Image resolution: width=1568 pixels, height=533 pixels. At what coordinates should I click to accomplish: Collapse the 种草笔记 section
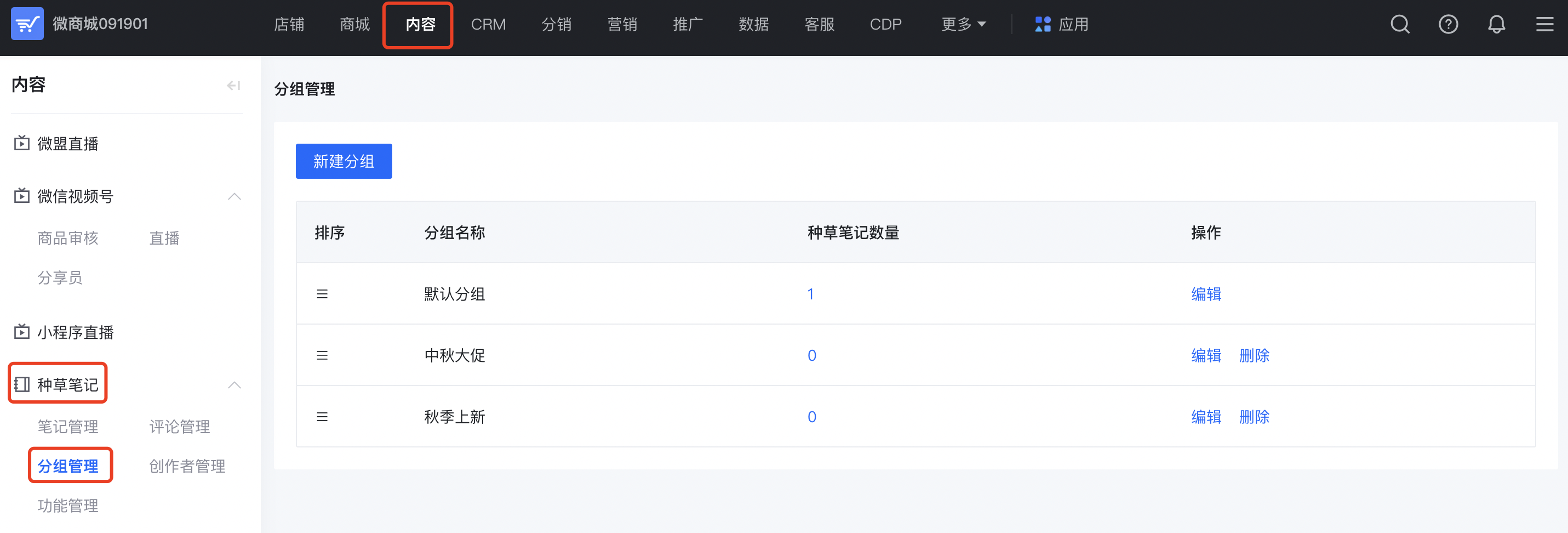click(234, 385)
